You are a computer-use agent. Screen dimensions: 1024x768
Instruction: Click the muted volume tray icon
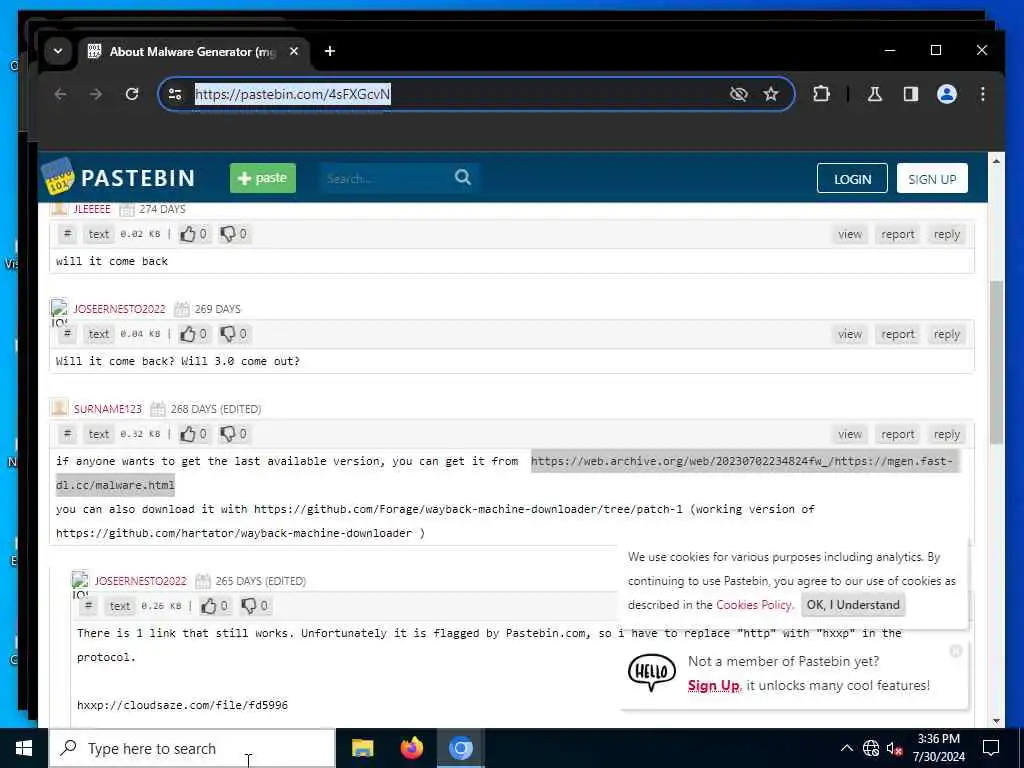[893, 748]
